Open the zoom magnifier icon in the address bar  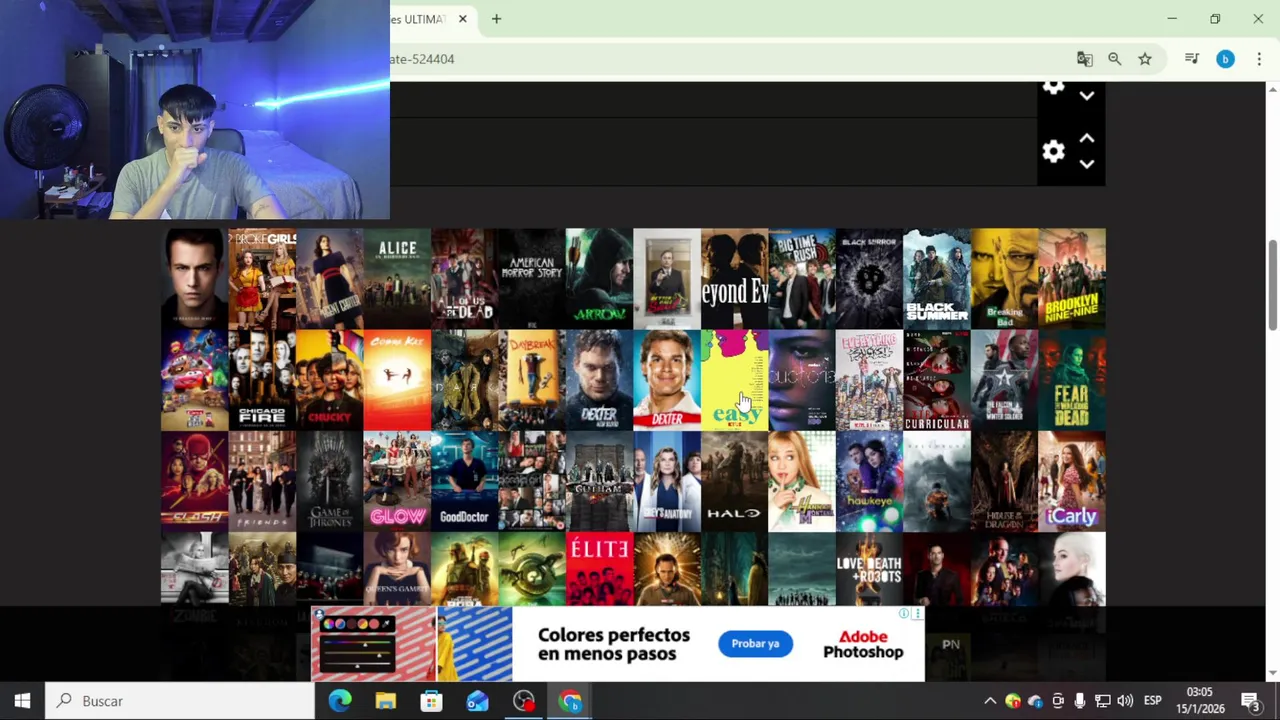(x=1114, y=59)
